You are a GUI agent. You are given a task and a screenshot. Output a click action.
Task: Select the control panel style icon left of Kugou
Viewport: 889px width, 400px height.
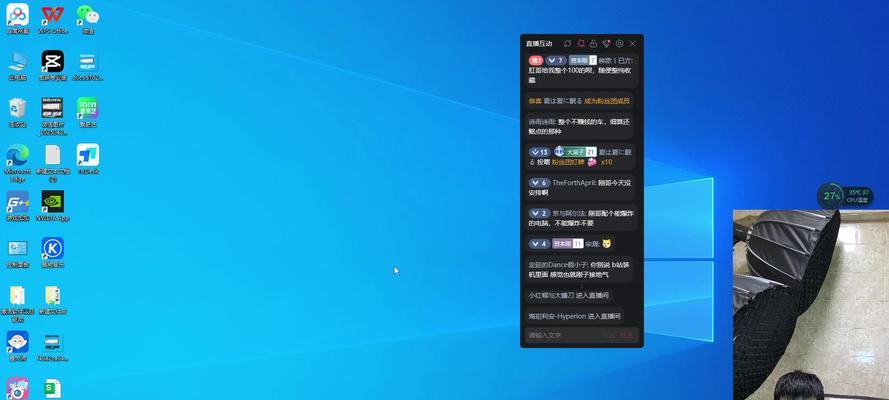pos(18,253)
